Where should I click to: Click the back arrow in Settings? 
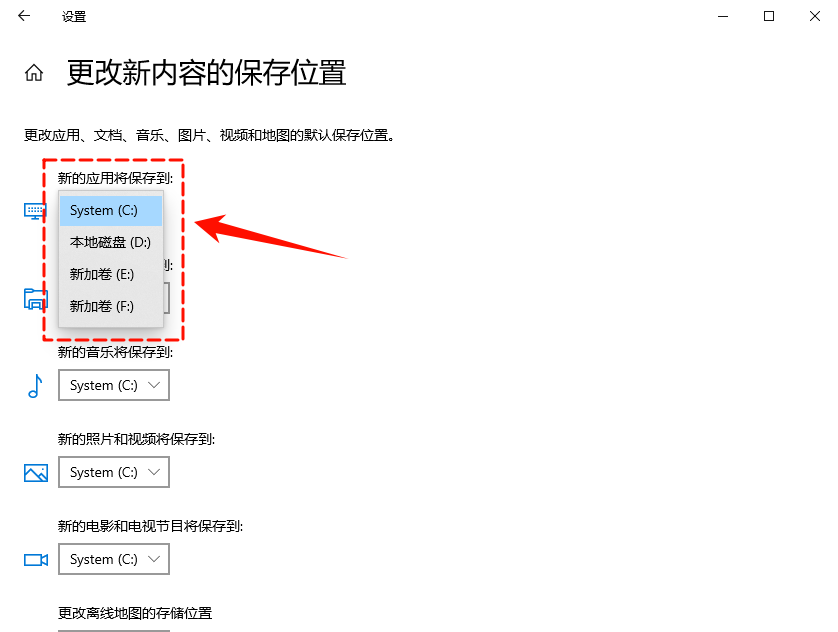point(24,16)
